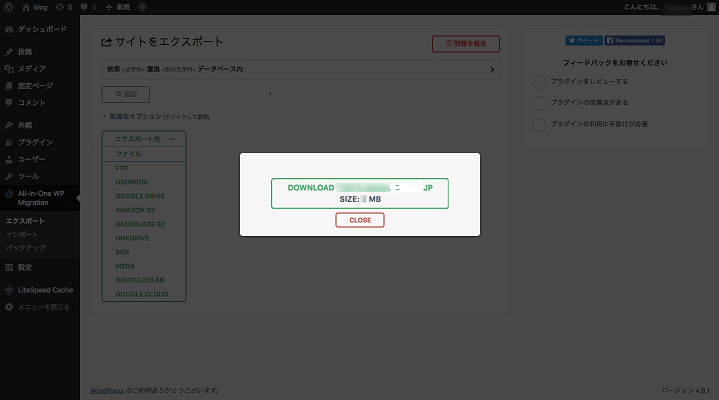The image size is (719, 400).
Task: Select ONEDRIVE export destination
Action: 133,238
